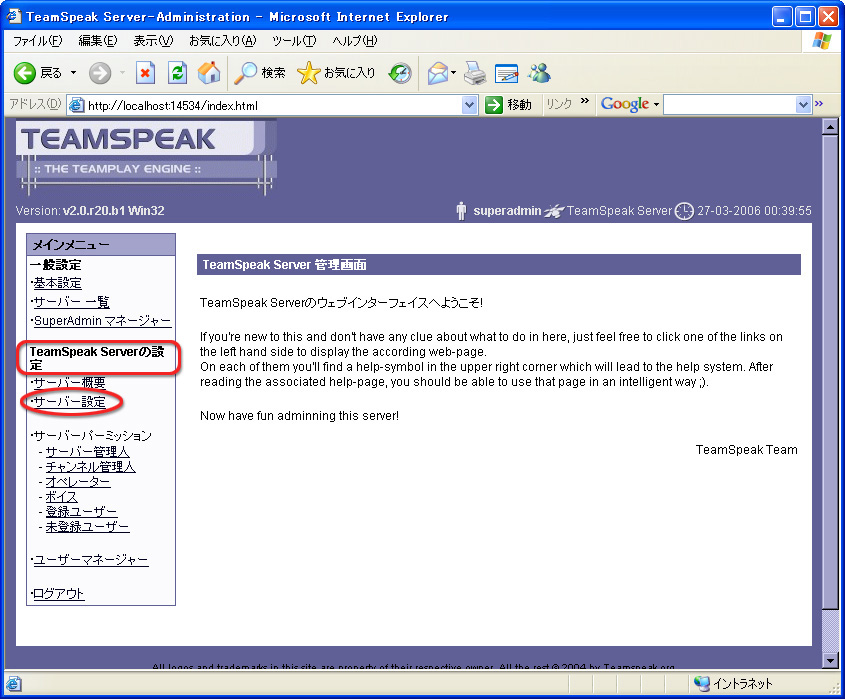
Task: Click the address bar page icon
Action: [x=77, y=105]
